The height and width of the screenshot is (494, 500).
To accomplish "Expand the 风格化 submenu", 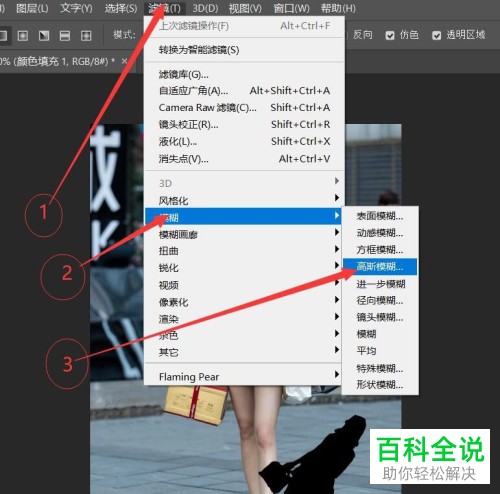I will pyautogui.click(x=244, y=200).
